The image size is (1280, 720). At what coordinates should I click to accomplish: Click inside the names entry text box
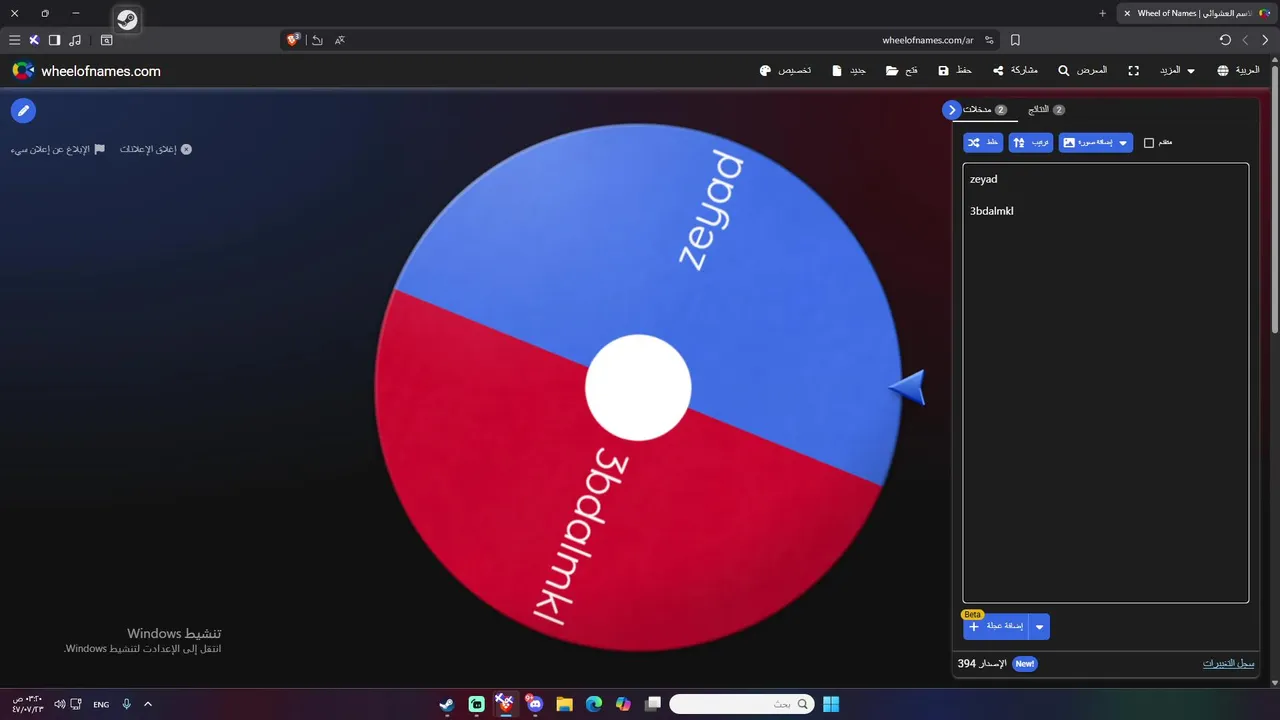pyautogui.click(x=1105, y=383)
